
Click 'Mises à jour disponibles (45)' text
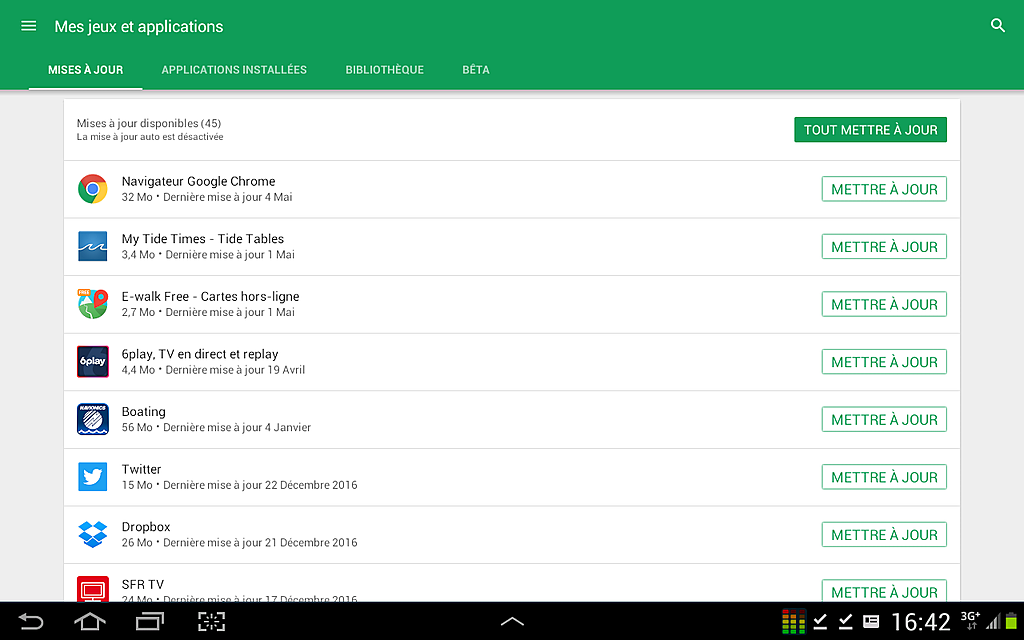coord(149,123)
